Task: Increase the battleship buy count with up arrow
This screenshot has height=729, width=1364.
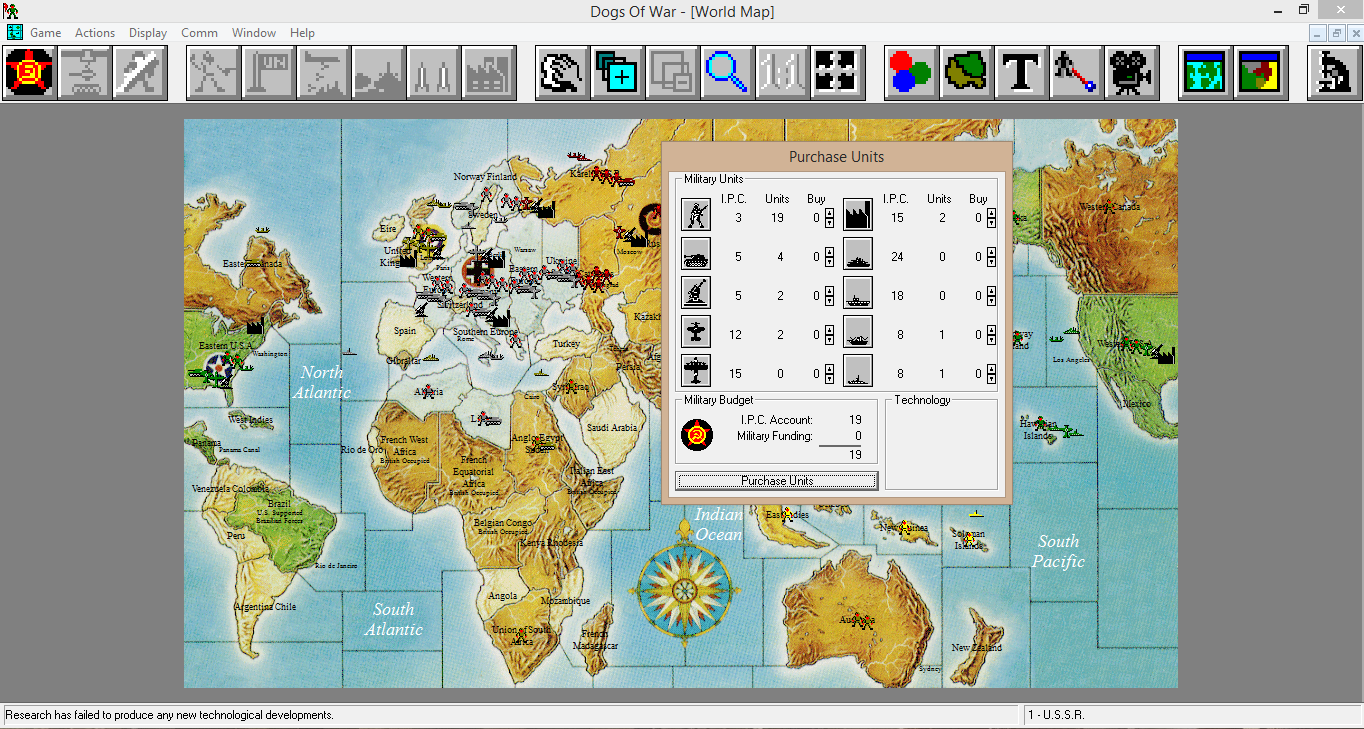Action: pyautogui.click(x=991, y=252)
